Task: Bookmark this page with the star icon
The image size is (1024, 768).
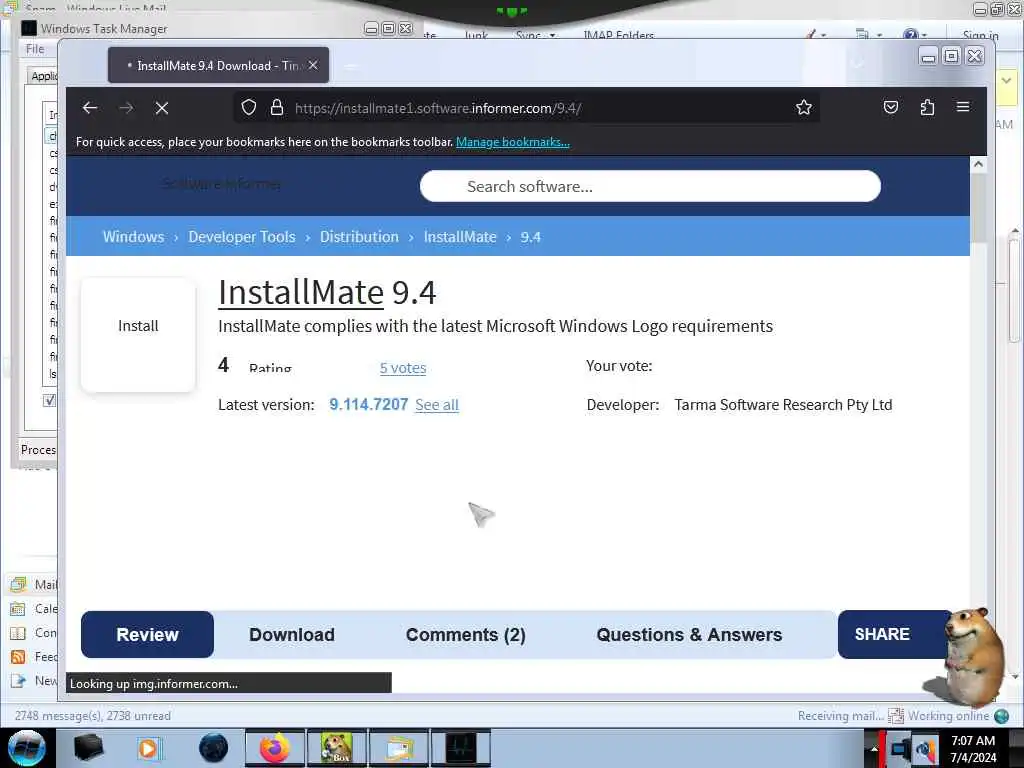Action: 804,107
